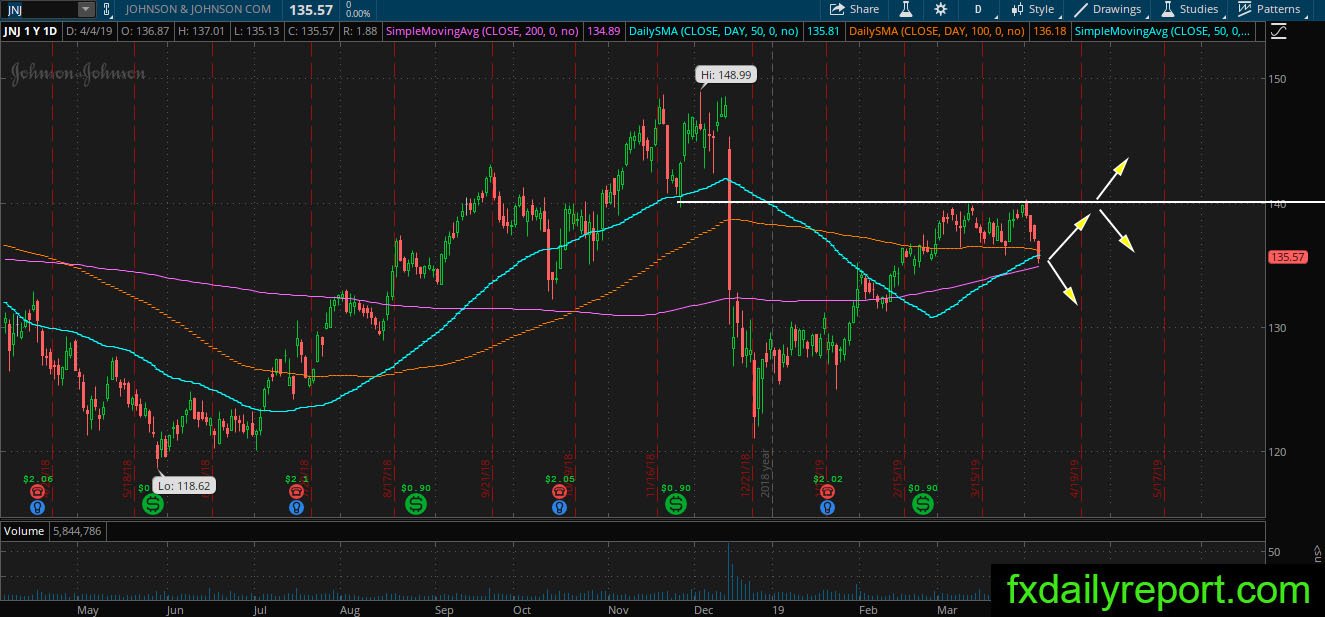
Task: Open the Share menu
Action: (x=853, y=9)
